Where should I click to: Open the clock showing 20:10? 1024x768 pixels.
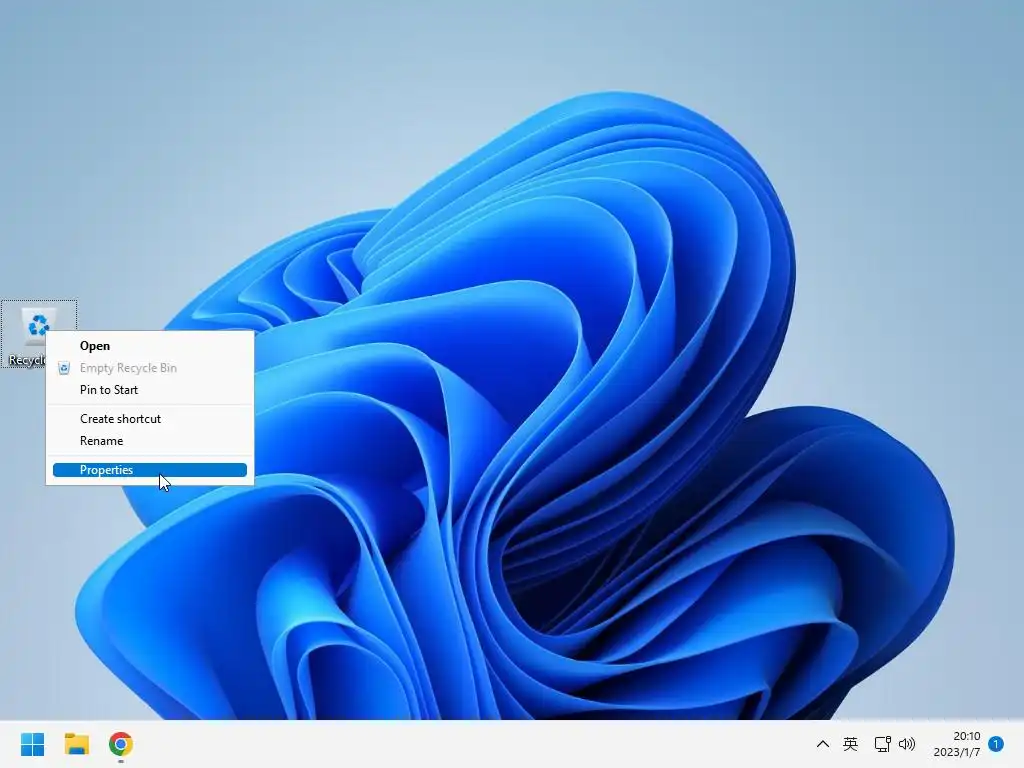(x=957, y=744)
